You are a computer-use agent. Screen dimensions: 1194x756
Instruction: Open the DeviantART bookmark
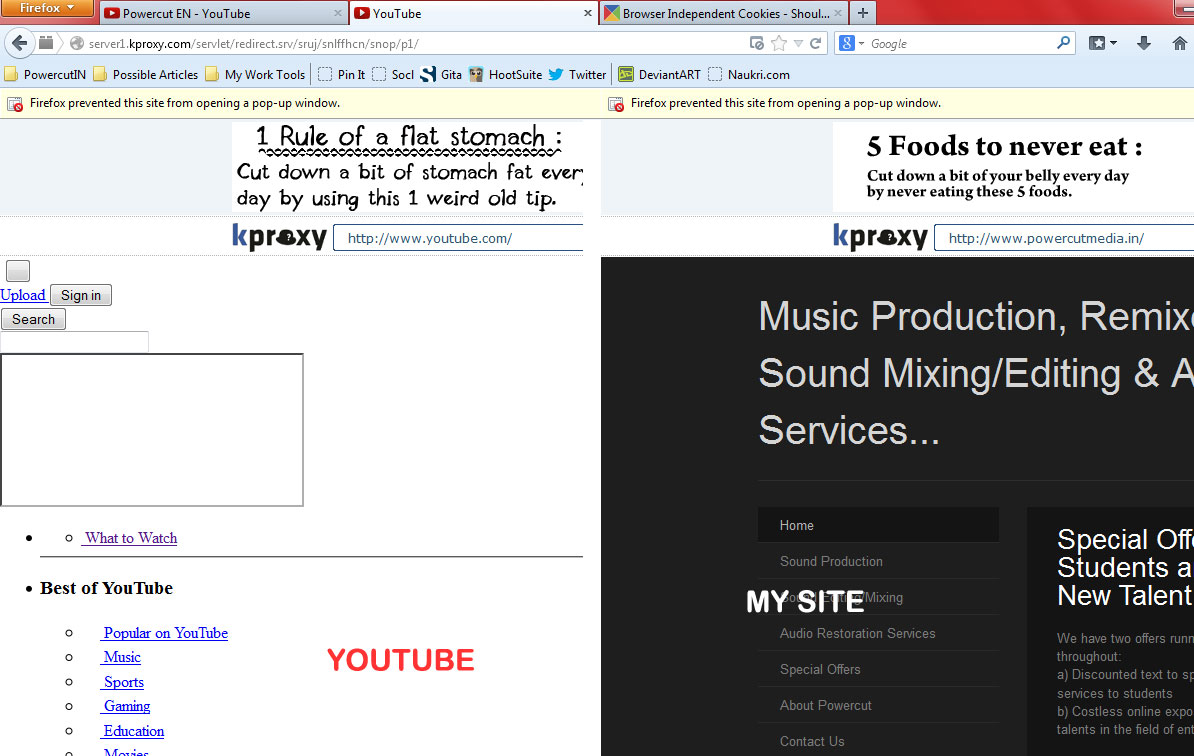click(659, 75)
